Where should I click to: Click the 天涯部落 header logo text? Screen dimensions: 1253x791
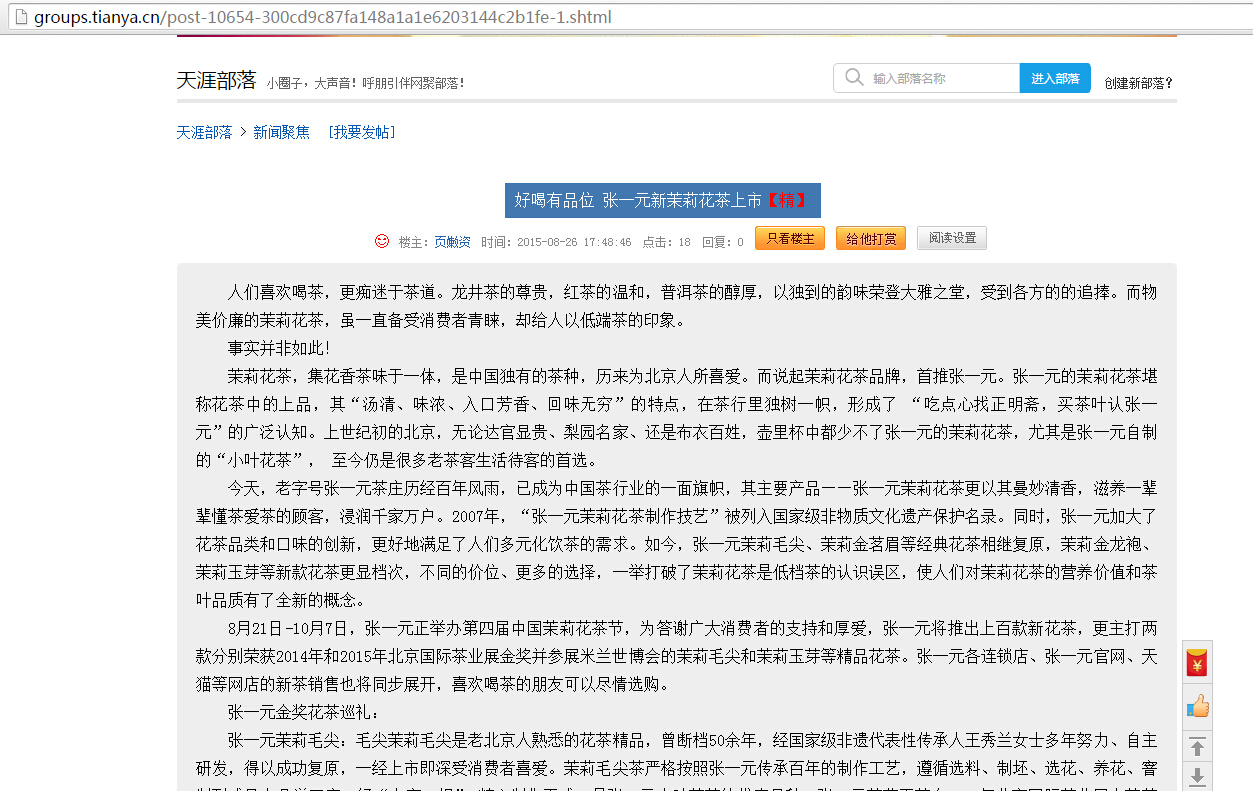point(216,81)
